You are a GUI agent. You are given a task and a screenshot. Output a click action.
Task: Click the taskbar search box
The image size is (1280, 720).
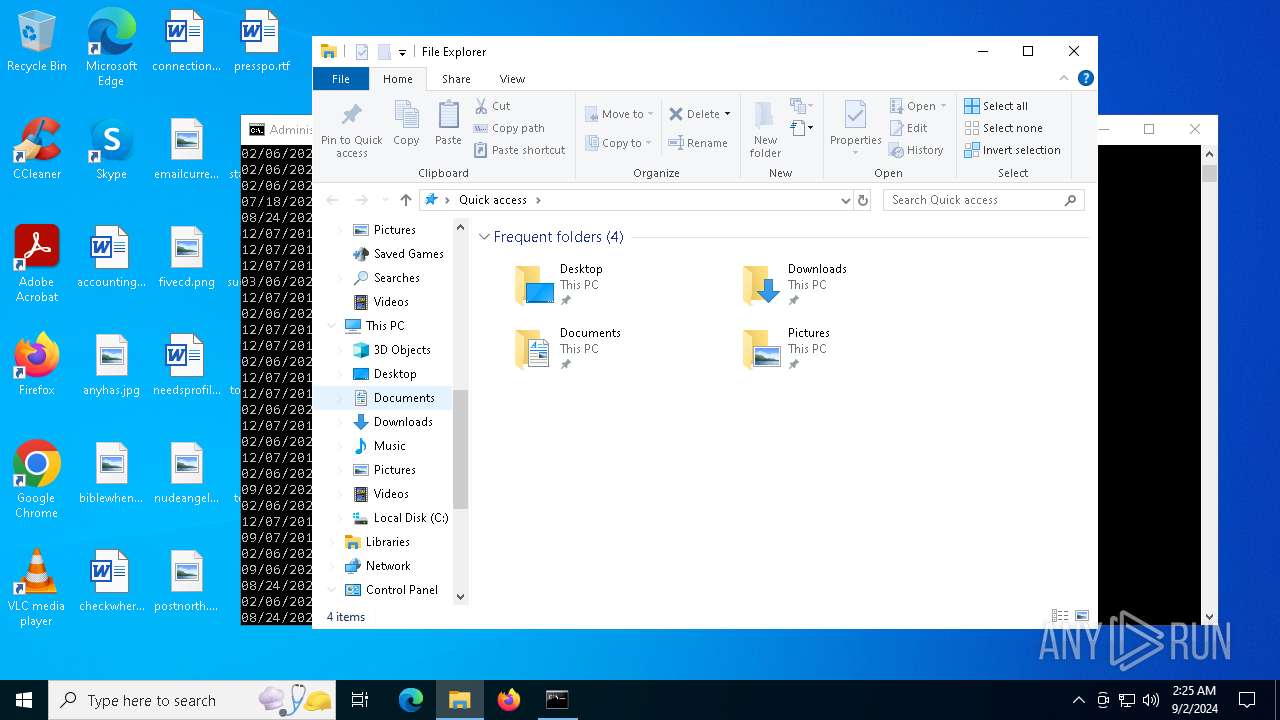click(194, 700)
